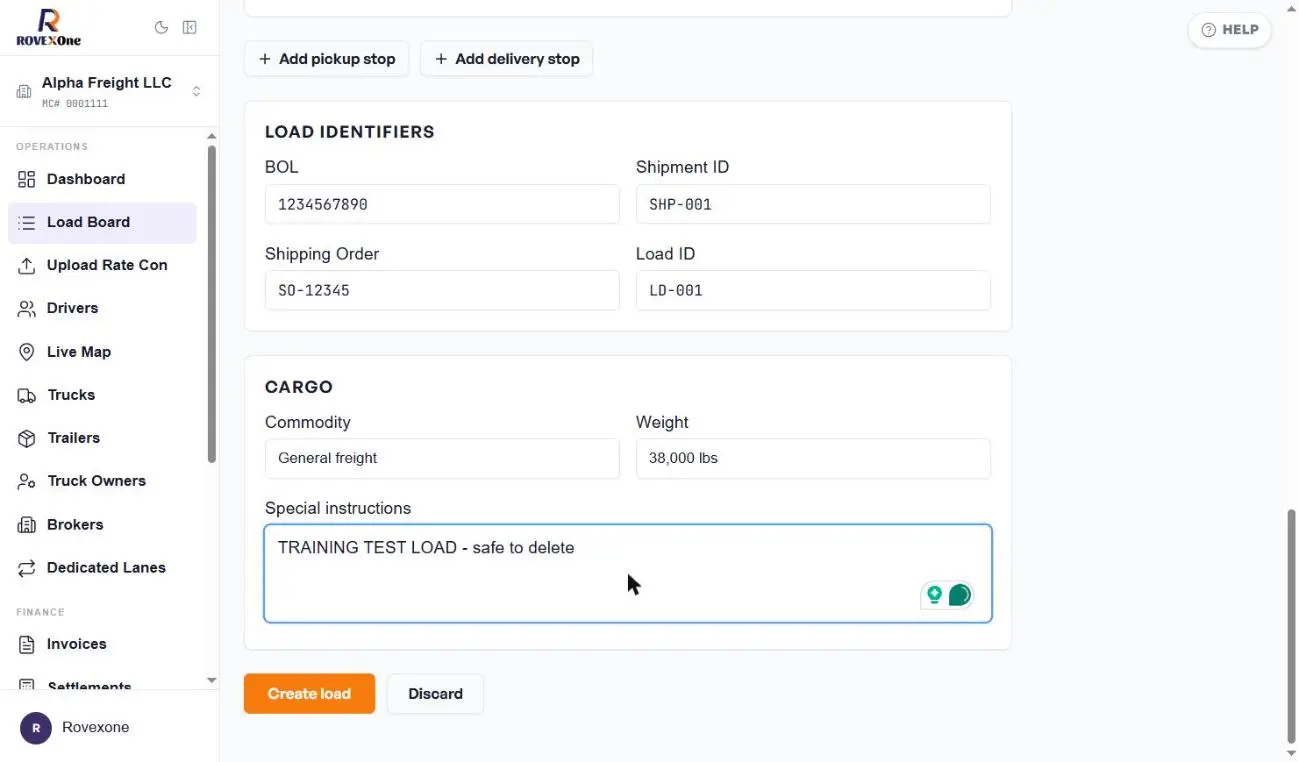
Task: Edit the Load ID field
Action: tap(813, 291)
